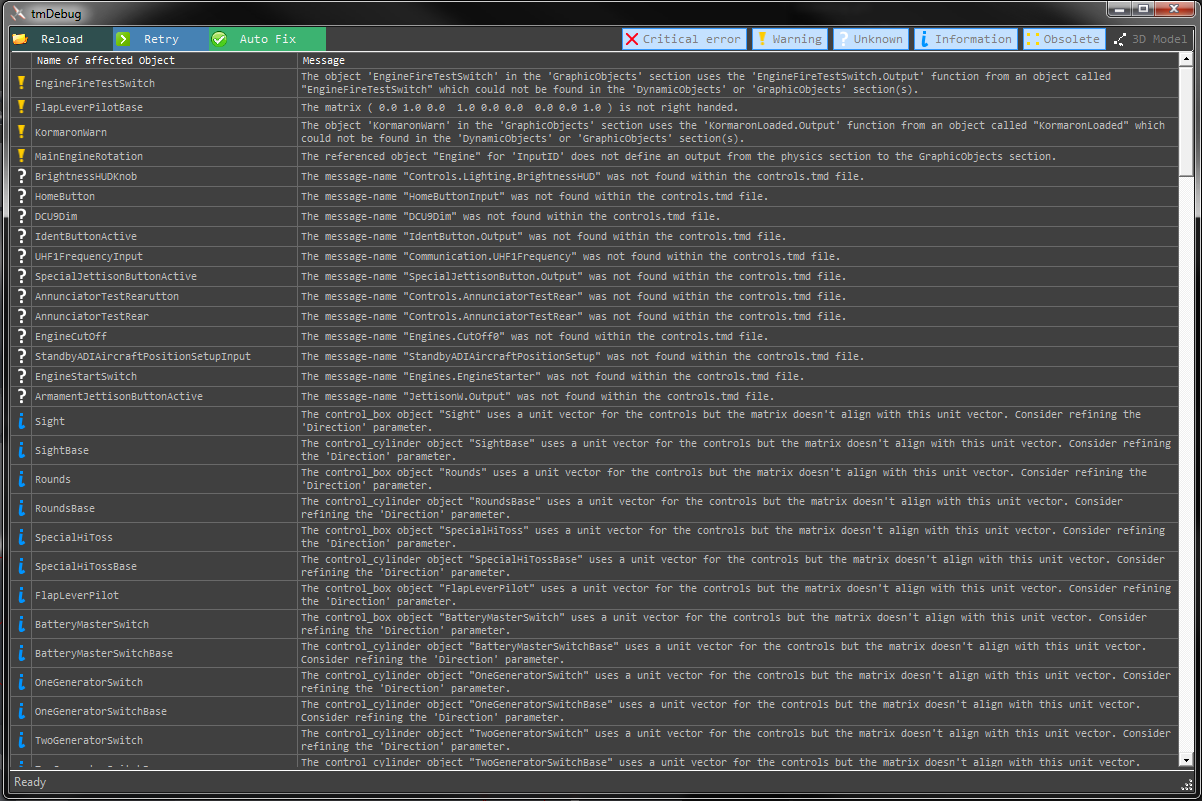
Task: Click the yellow folder icon on Reload
Action: coord(20,39)
